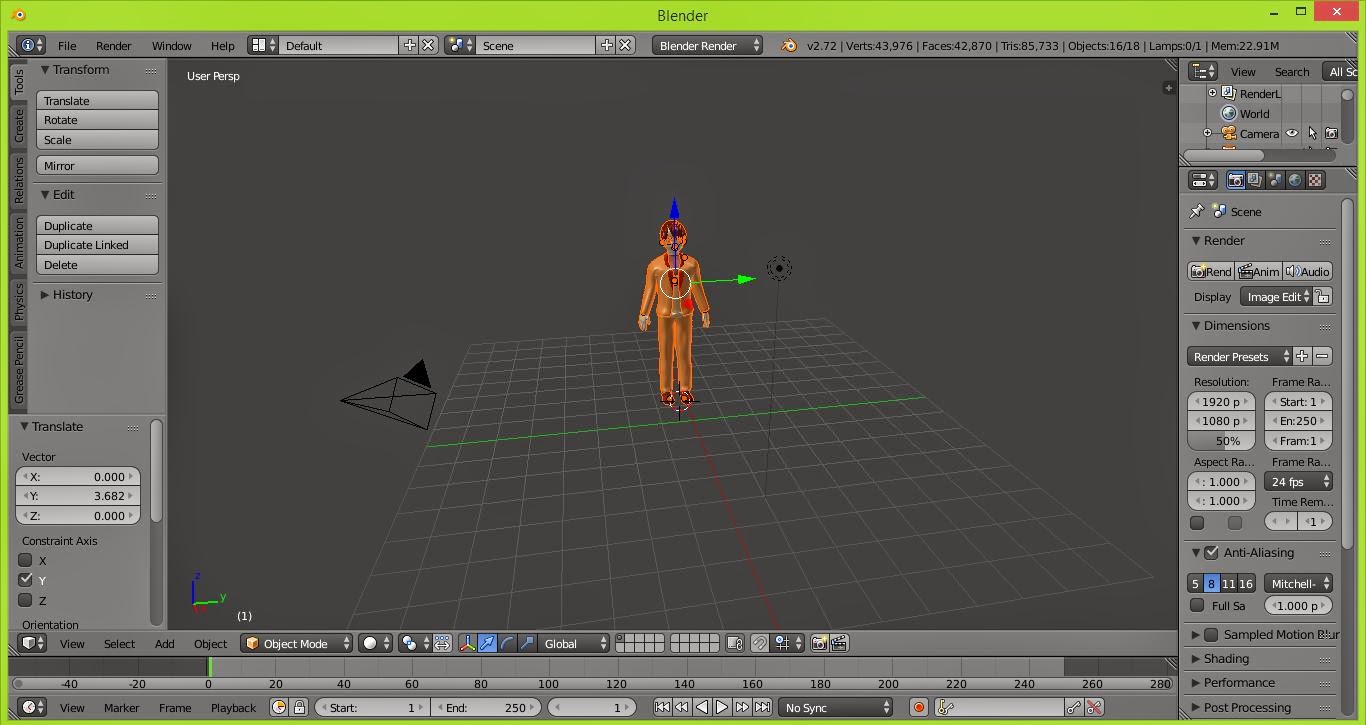Click the End frame field showing 250

[x=486, y=707]
